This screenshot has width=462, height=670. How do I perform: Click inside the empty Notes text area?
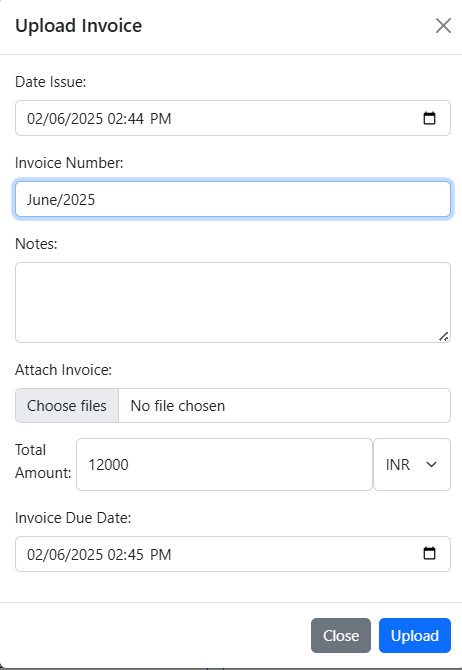[x=233, y=303]
